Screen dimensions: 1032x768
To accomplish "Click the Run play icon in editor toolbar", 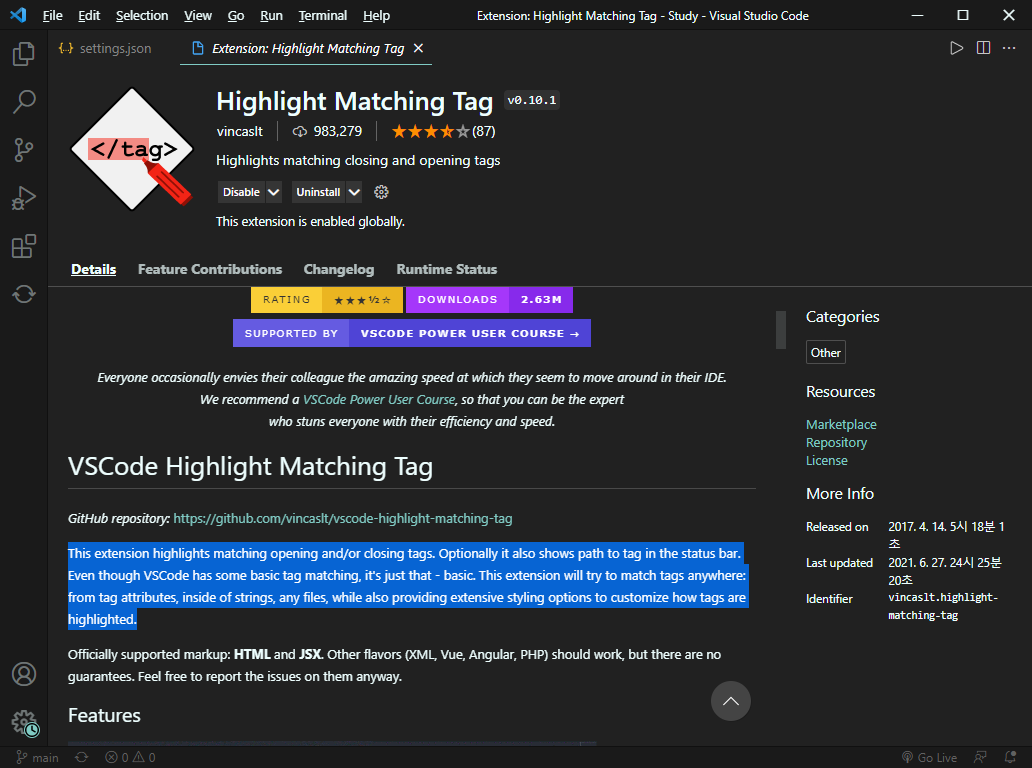I will pyautogui.click(x=956, y=48).
